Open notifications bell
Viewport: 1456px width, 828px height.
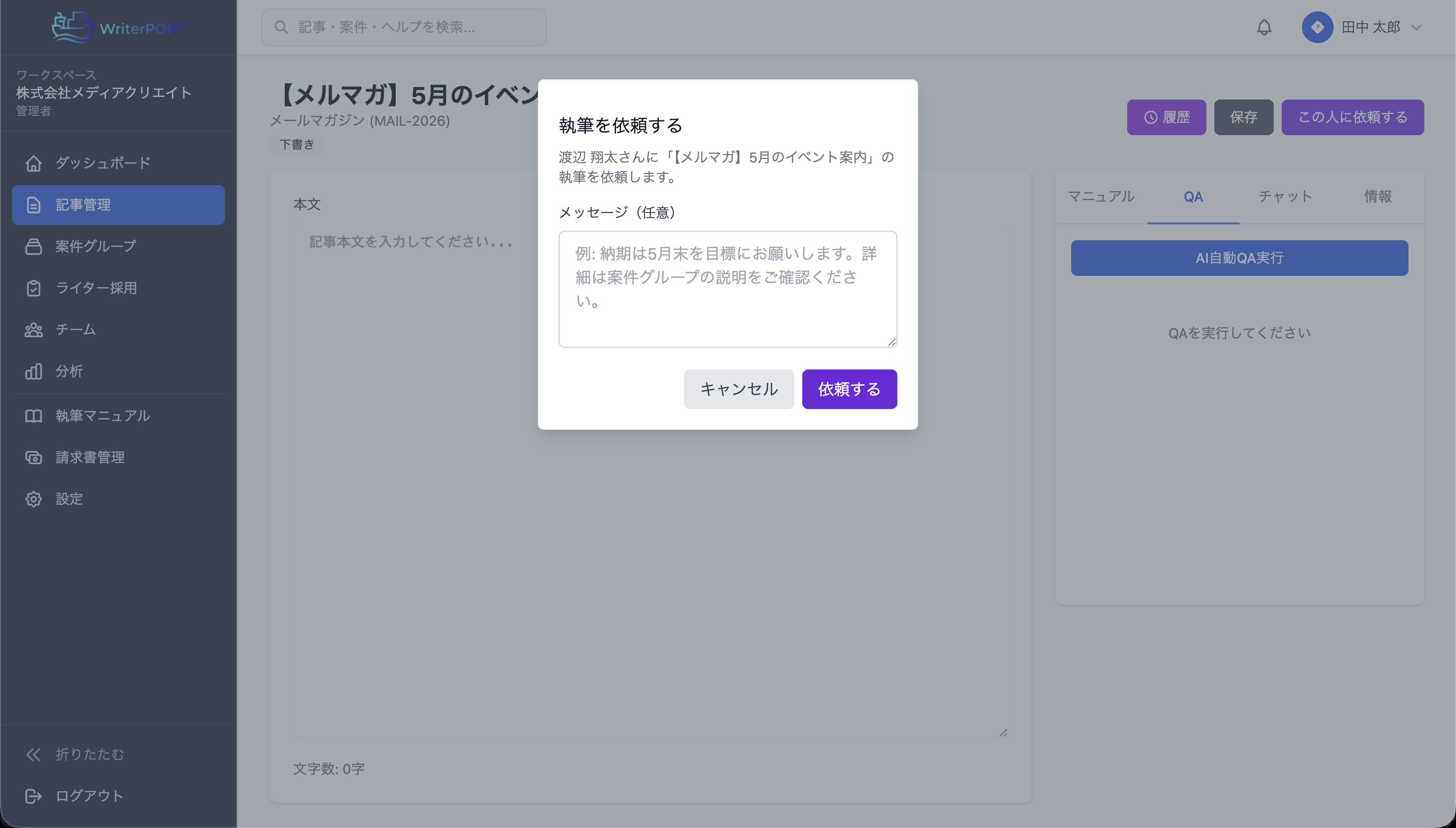[1264, 27]
